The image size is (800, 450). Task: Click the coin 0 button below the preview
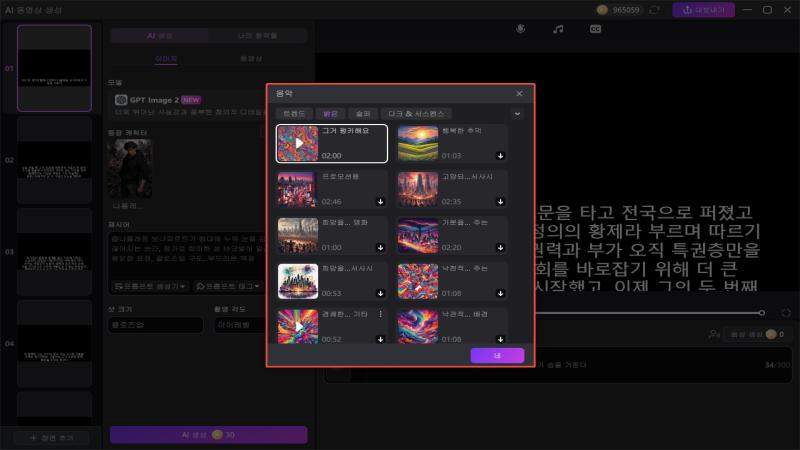coord(757,334)
